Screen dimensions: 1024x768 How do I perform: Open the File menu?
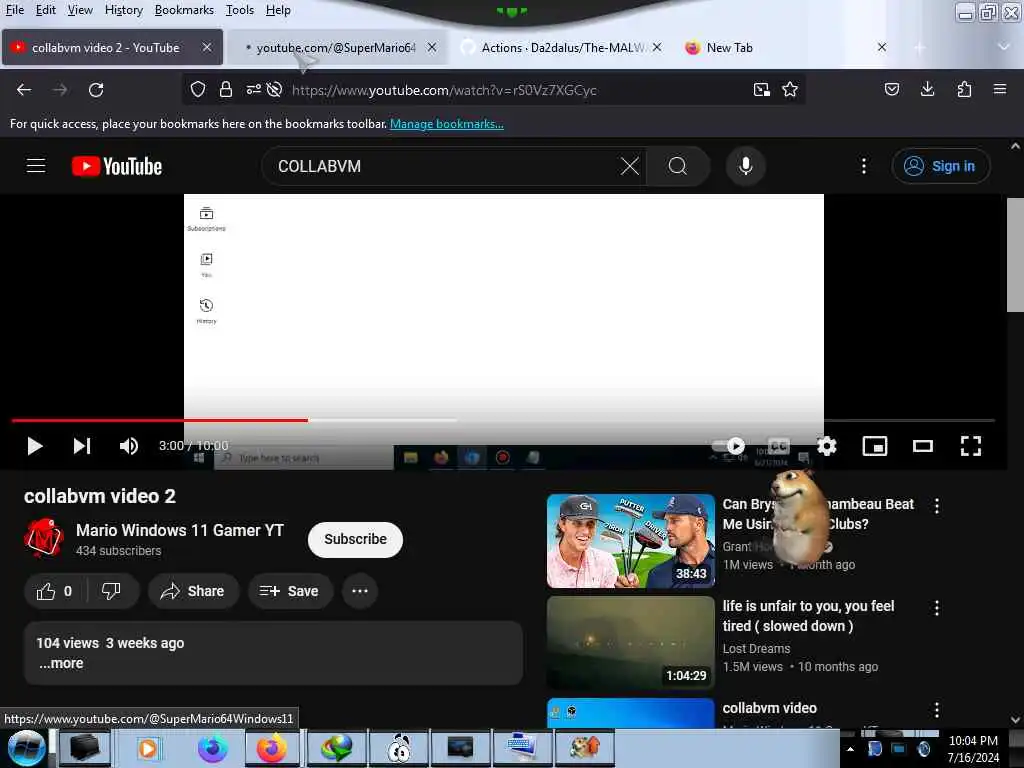click(15, 10)
